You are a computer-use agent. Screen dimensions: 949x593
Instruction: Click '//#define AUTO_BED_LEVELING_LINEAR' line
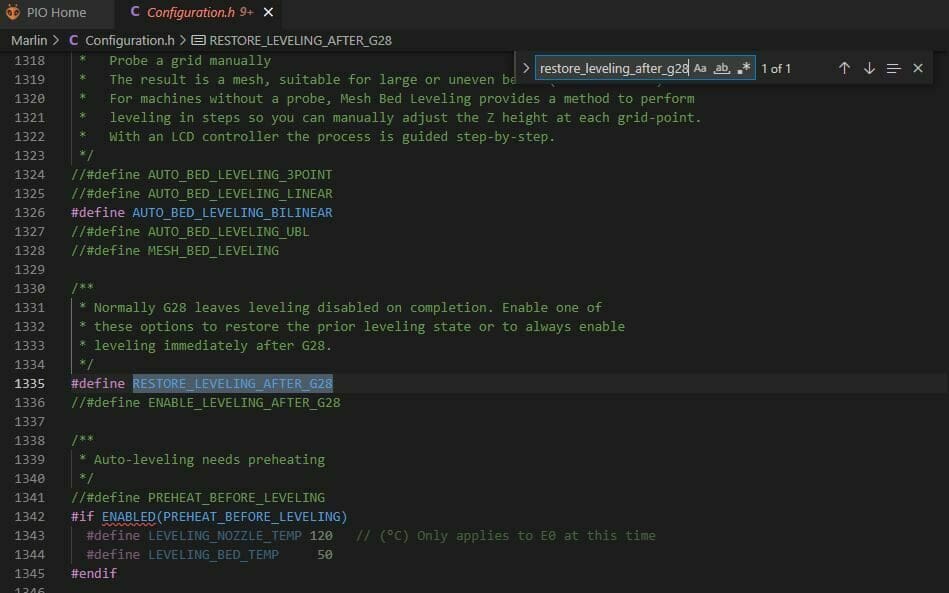coord(202,194)
